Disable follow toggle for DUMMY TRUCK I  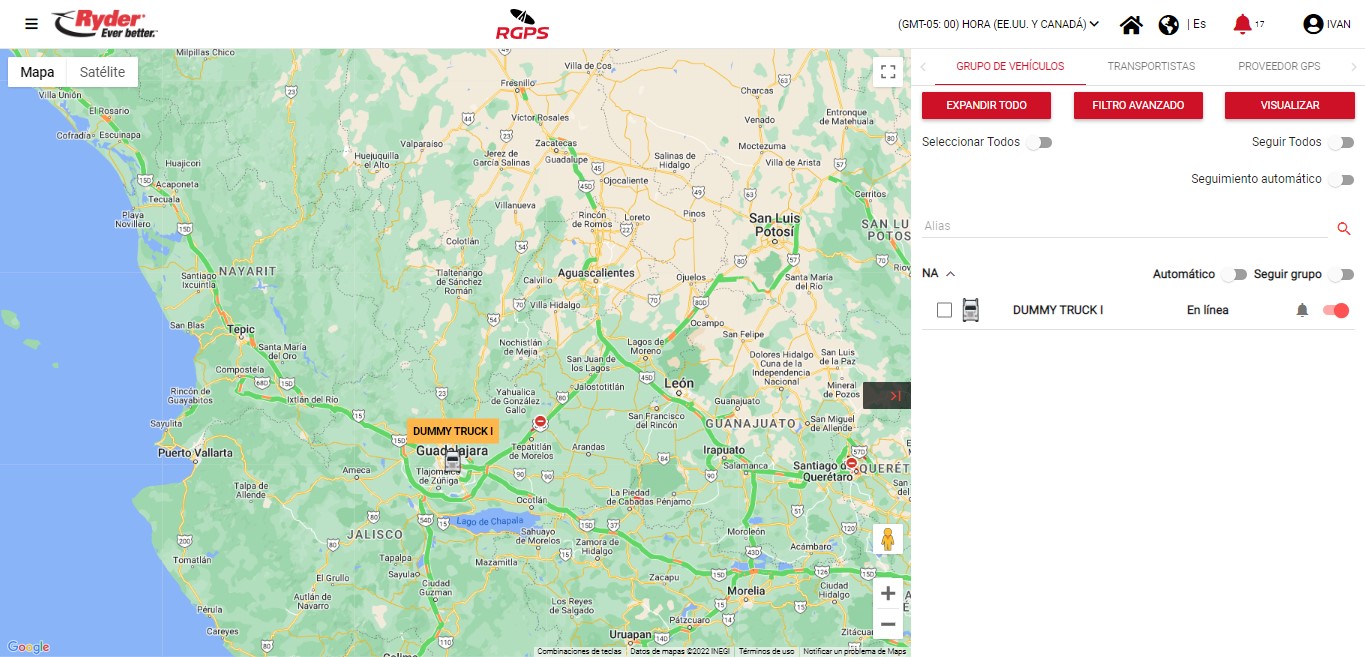(x=1336, y=311)
